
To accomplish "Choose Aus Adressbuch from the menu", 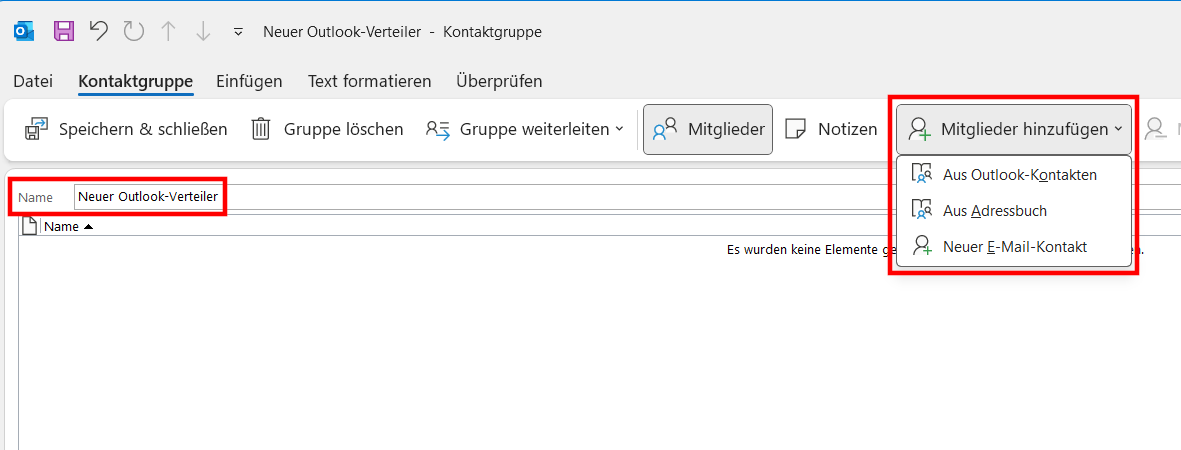I will coord(1014,211).
